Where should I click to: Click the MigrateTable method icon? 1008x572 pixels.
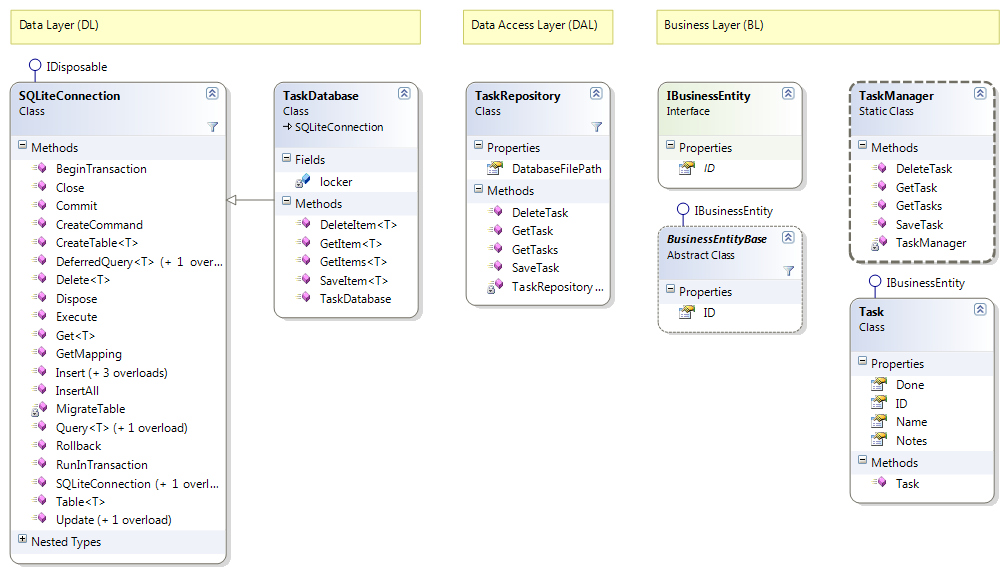click(x=39, y=409)
